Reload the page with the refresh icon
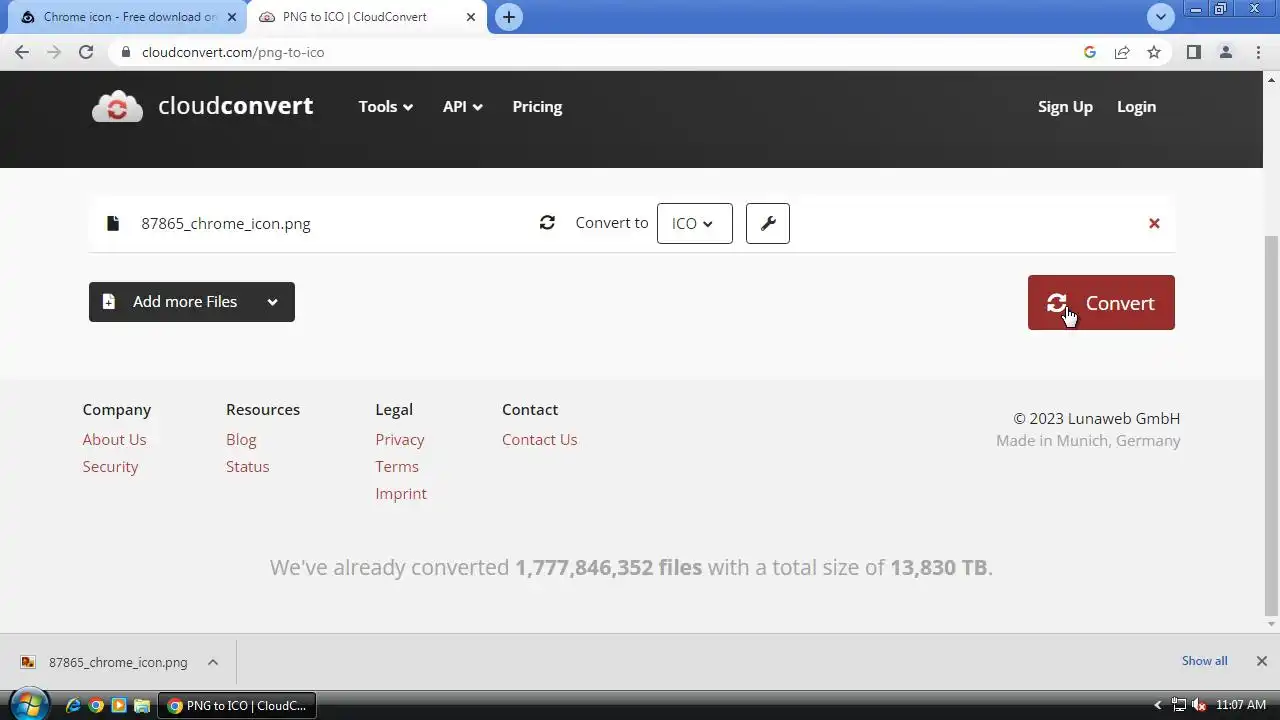 [x=86, y=52]
